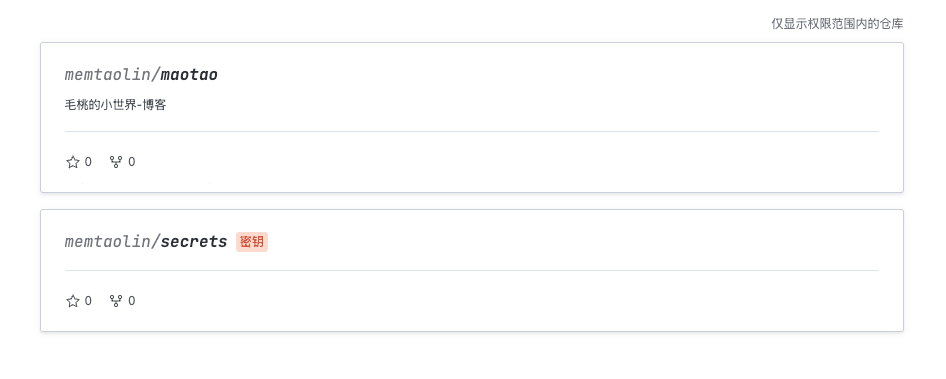Click the divider line in maotao card
This screenshot has height=379, width=946.
coord(472,131)
